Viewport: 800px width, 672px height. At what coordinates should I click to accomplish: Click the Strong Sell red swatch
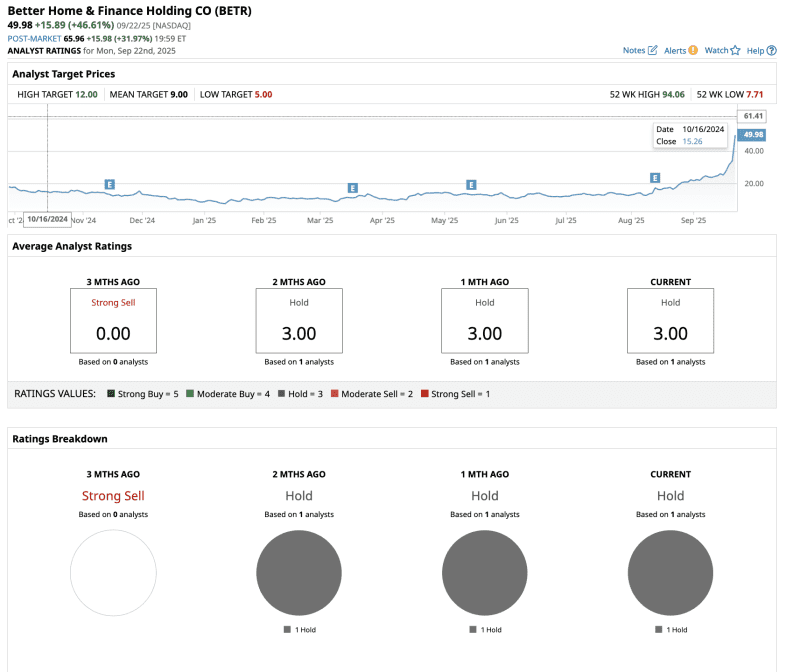point(425,394)
